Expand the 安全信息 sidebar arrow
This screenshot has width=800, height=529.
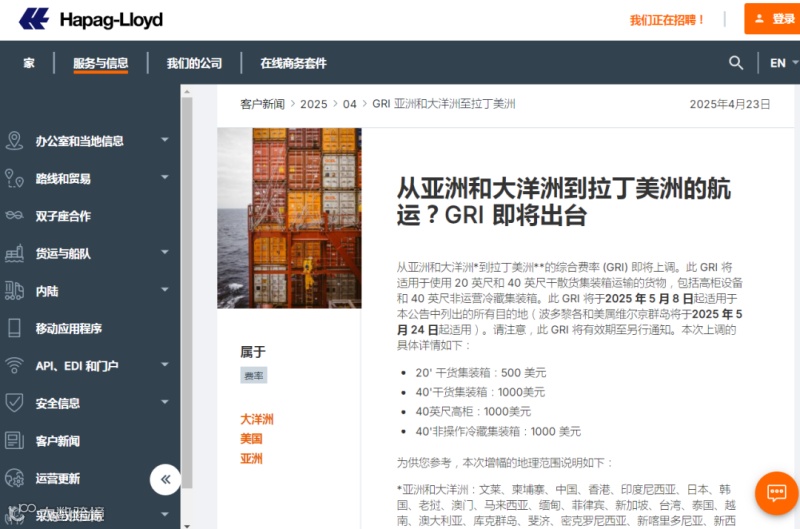(164, 402)
